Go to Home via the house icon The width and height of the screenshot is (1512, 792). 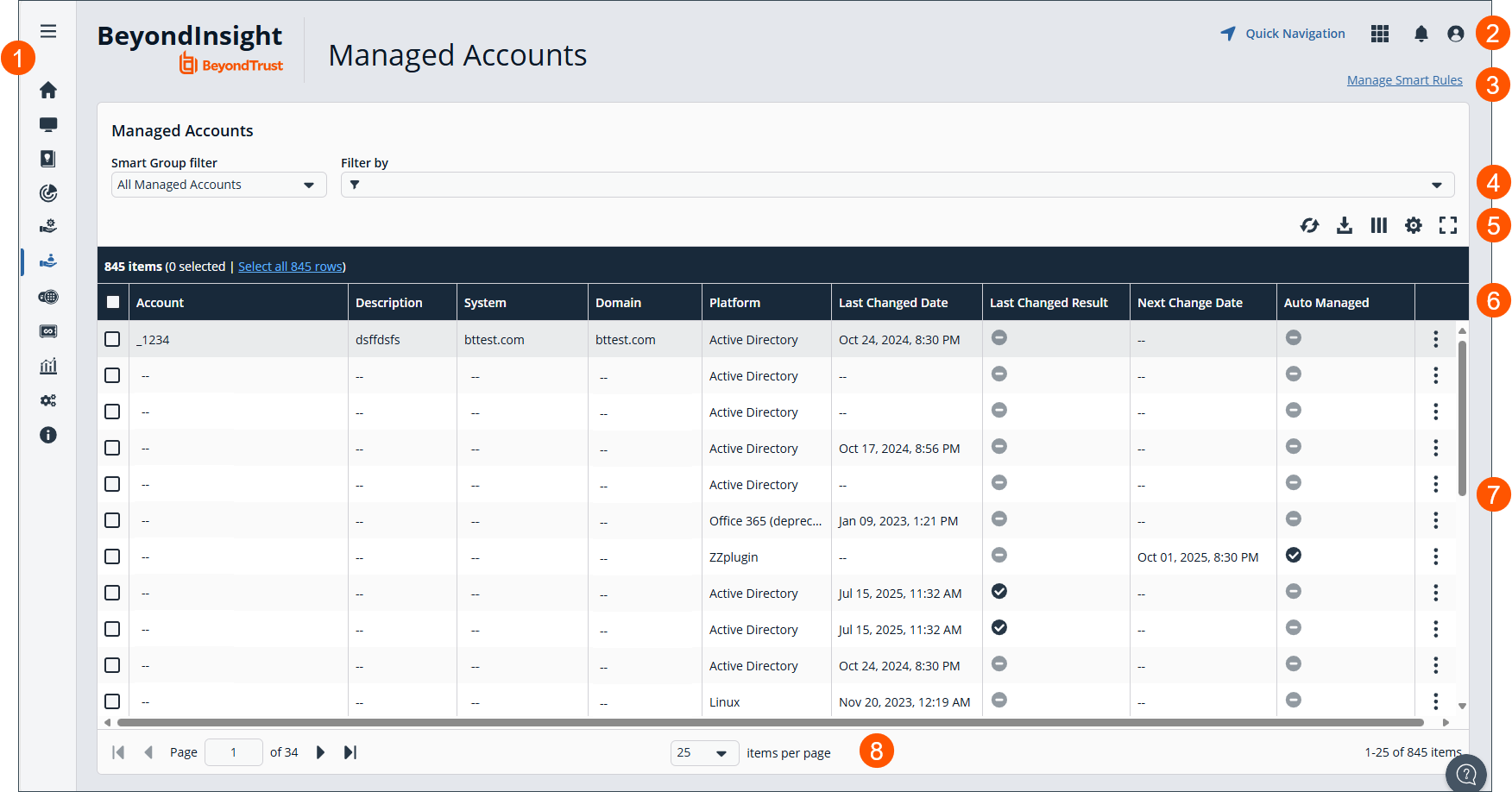(x=48, y=90)
